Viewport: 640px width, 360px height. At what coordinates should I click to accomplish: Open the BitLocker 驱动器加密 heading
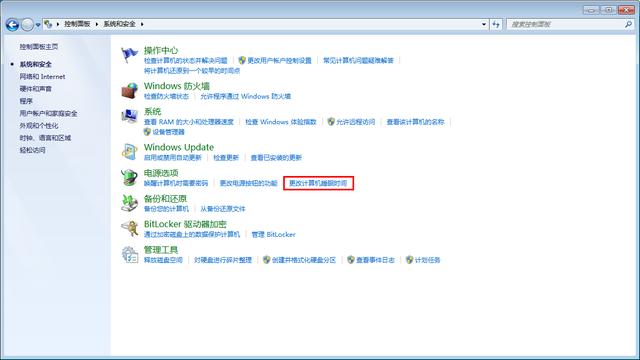tap(185, 224)
